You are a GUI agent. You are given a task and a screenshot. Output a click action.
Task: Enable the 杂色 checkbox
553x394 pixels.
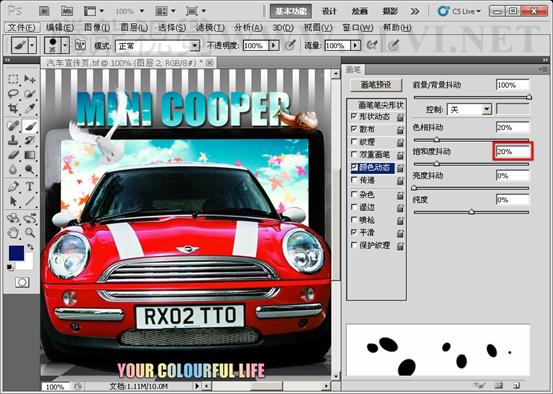point(354,194)
